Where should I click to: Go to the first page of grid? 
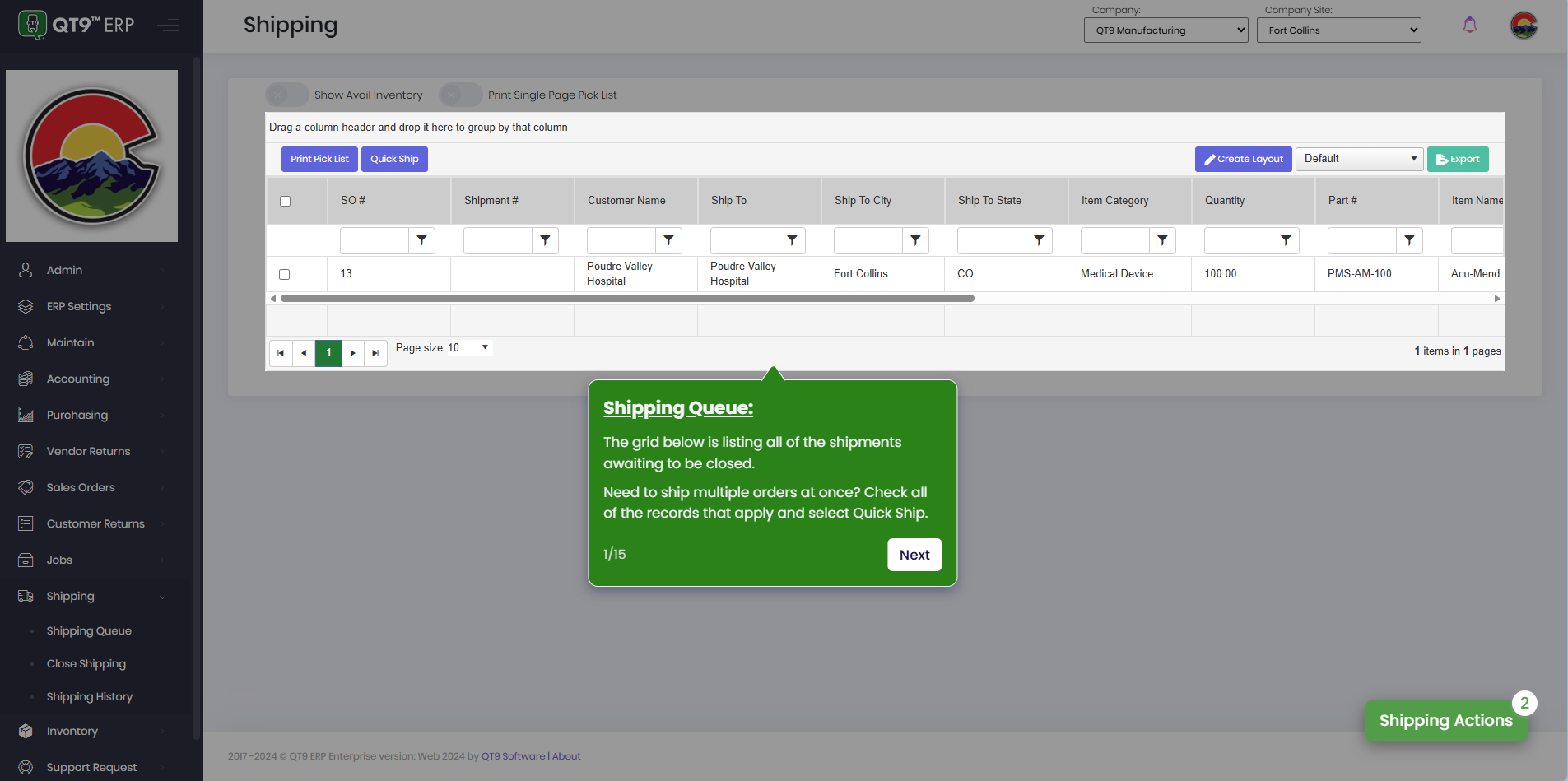coord(281,353)
